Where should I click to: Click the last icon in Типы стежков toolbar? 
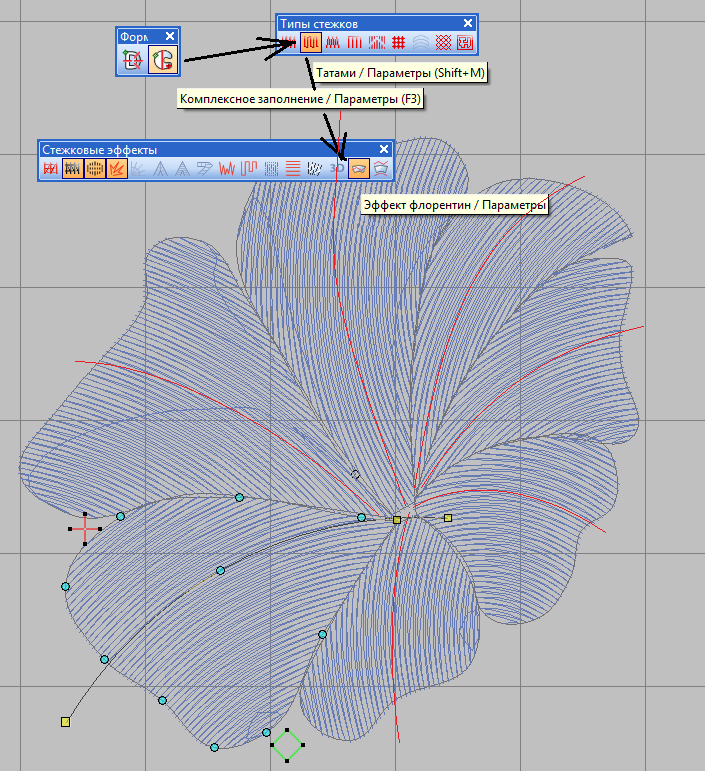click(x=465, y=43)
